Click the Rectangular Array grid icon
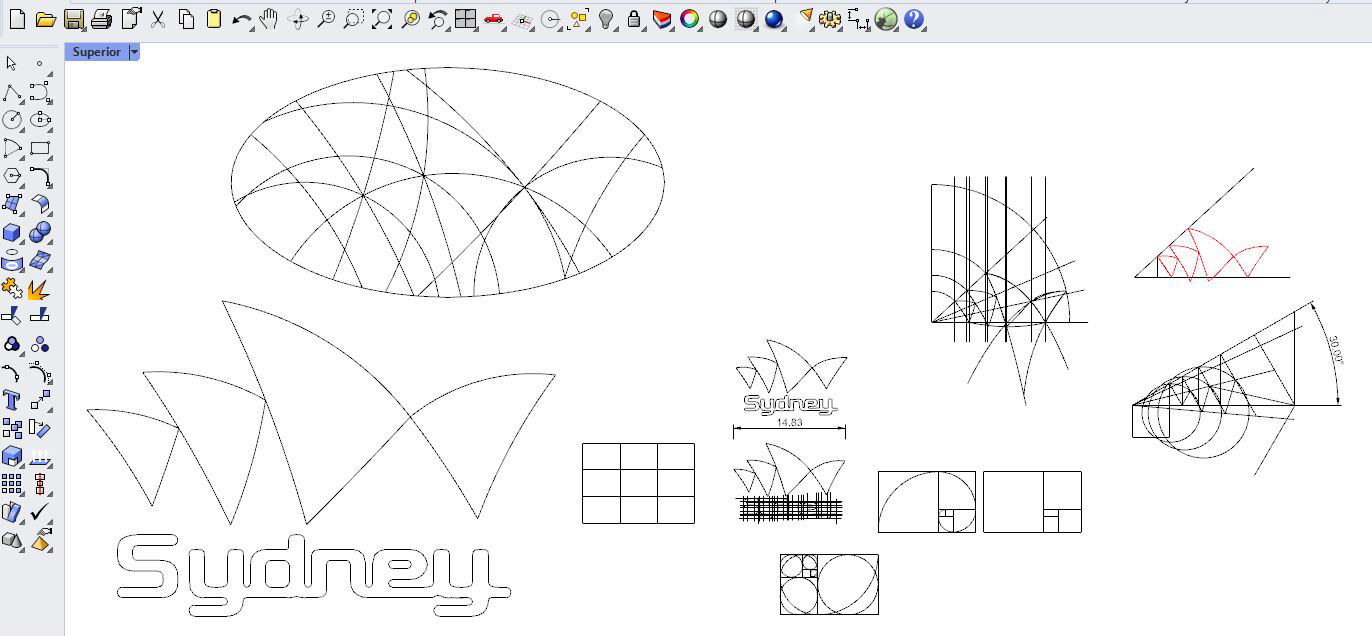This screenshot has width=1372, height=636. tap(12, 484)
